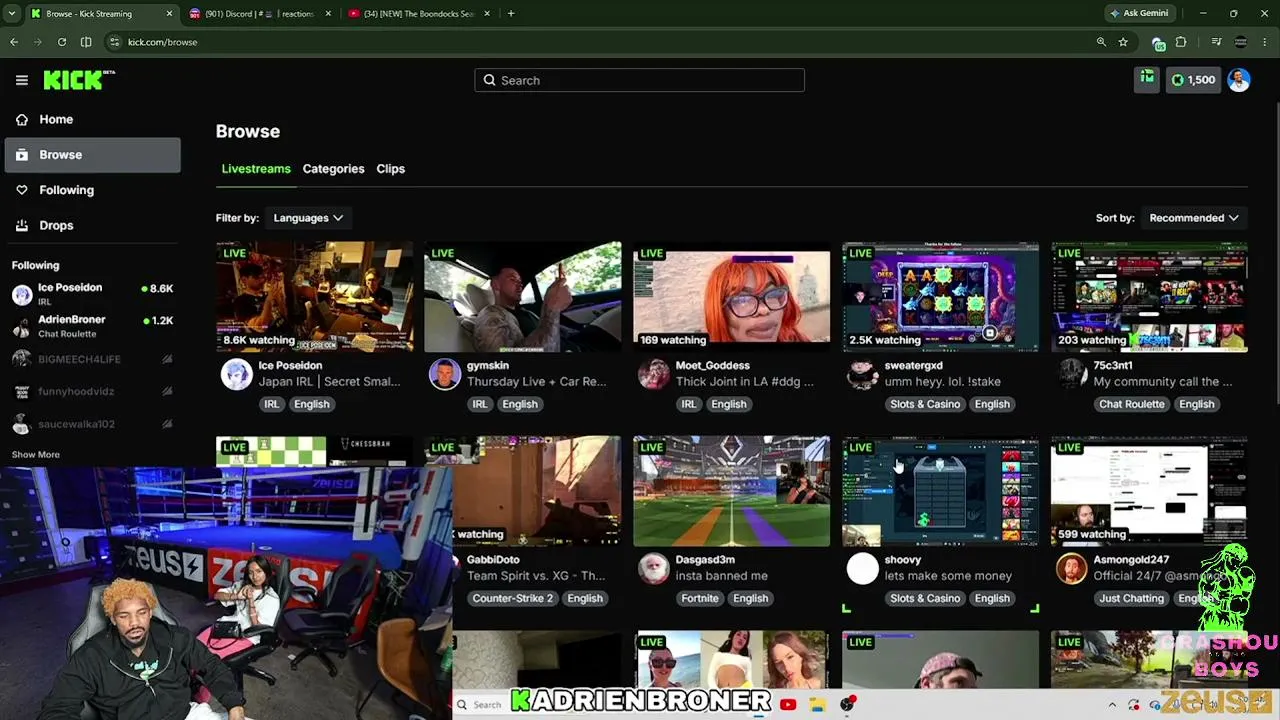The width and height of the screenshot is (1280, 720).
Task: Open Following in the sidebar
Action: [x=92, y=190]
